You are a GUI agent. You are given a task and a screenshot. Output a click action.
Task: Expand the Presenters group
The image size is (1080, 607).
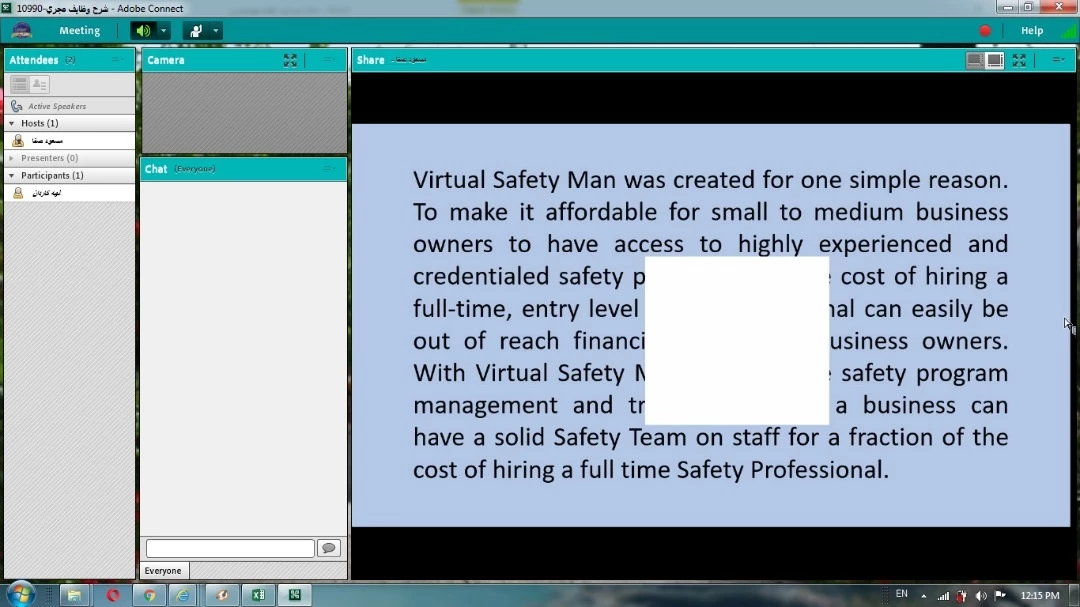[11, 158]
